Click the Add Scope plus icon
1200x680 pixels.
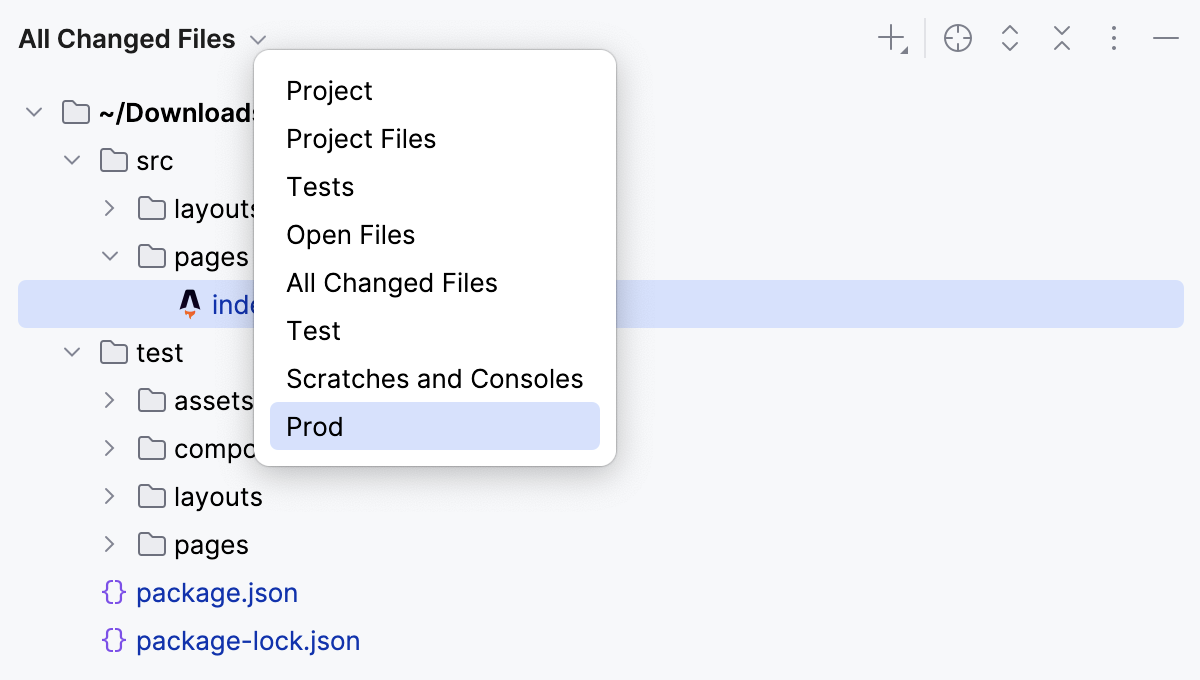[889, 38]
